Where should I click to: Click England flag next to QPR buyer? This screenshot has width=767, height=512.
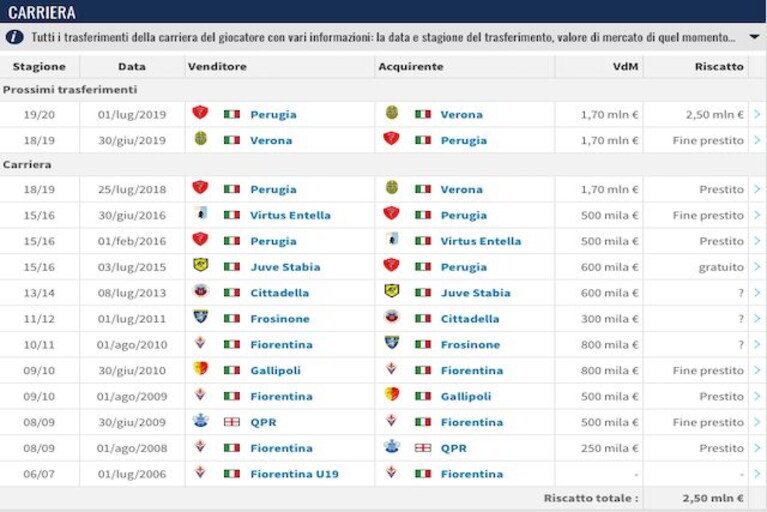(423, 447)
